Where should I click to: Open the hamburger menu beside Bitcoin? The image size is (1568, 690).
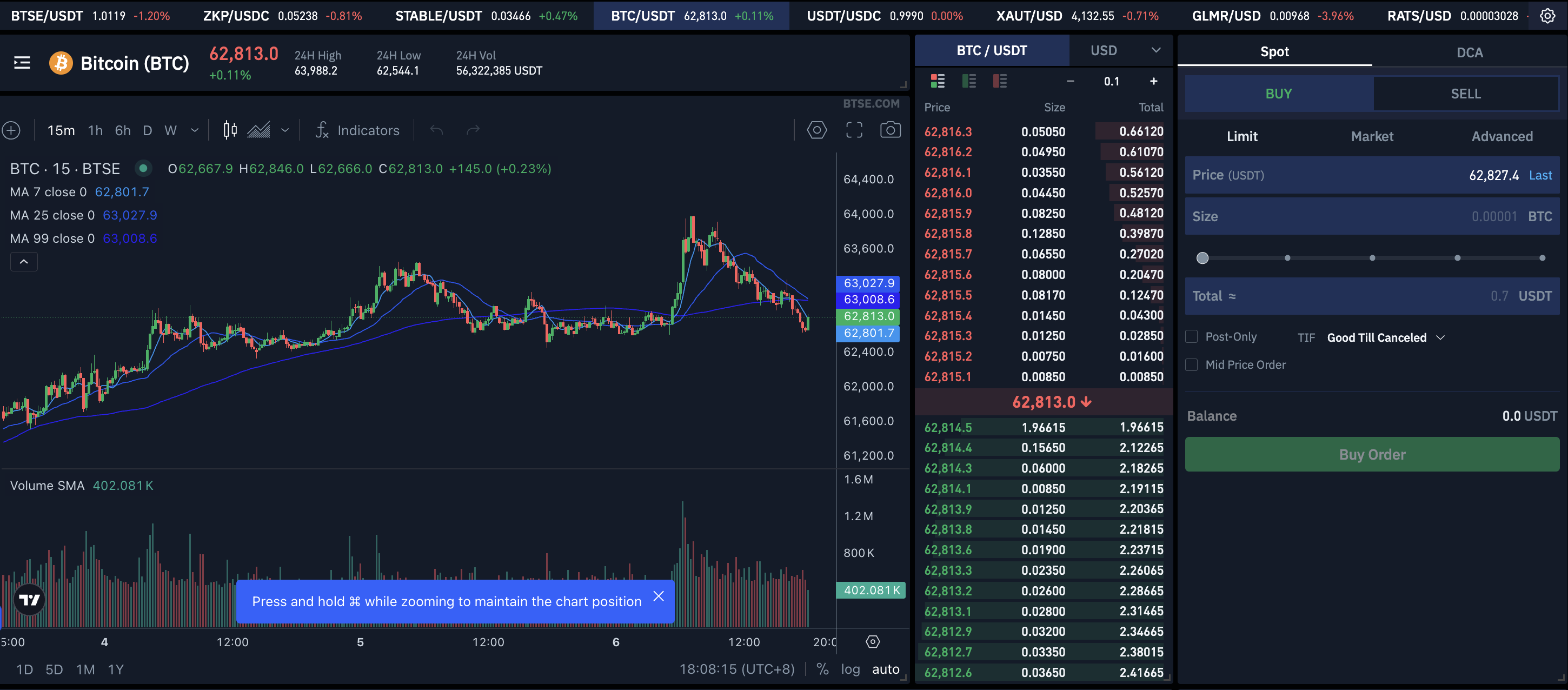(x=22, y=63)
